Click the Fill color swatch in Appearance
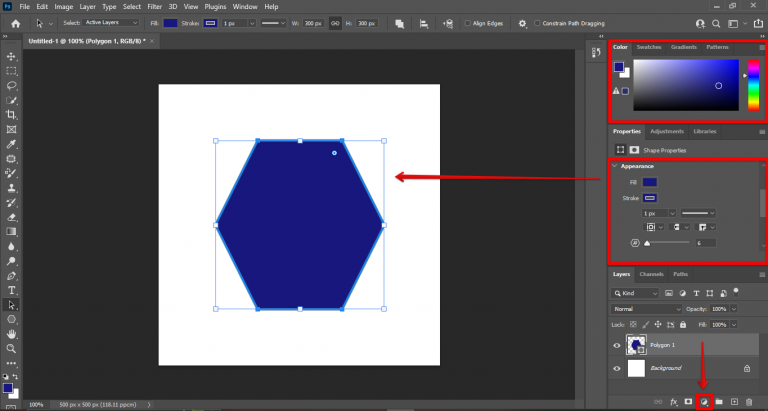This screenshot has height=411, width=768. 650,182
